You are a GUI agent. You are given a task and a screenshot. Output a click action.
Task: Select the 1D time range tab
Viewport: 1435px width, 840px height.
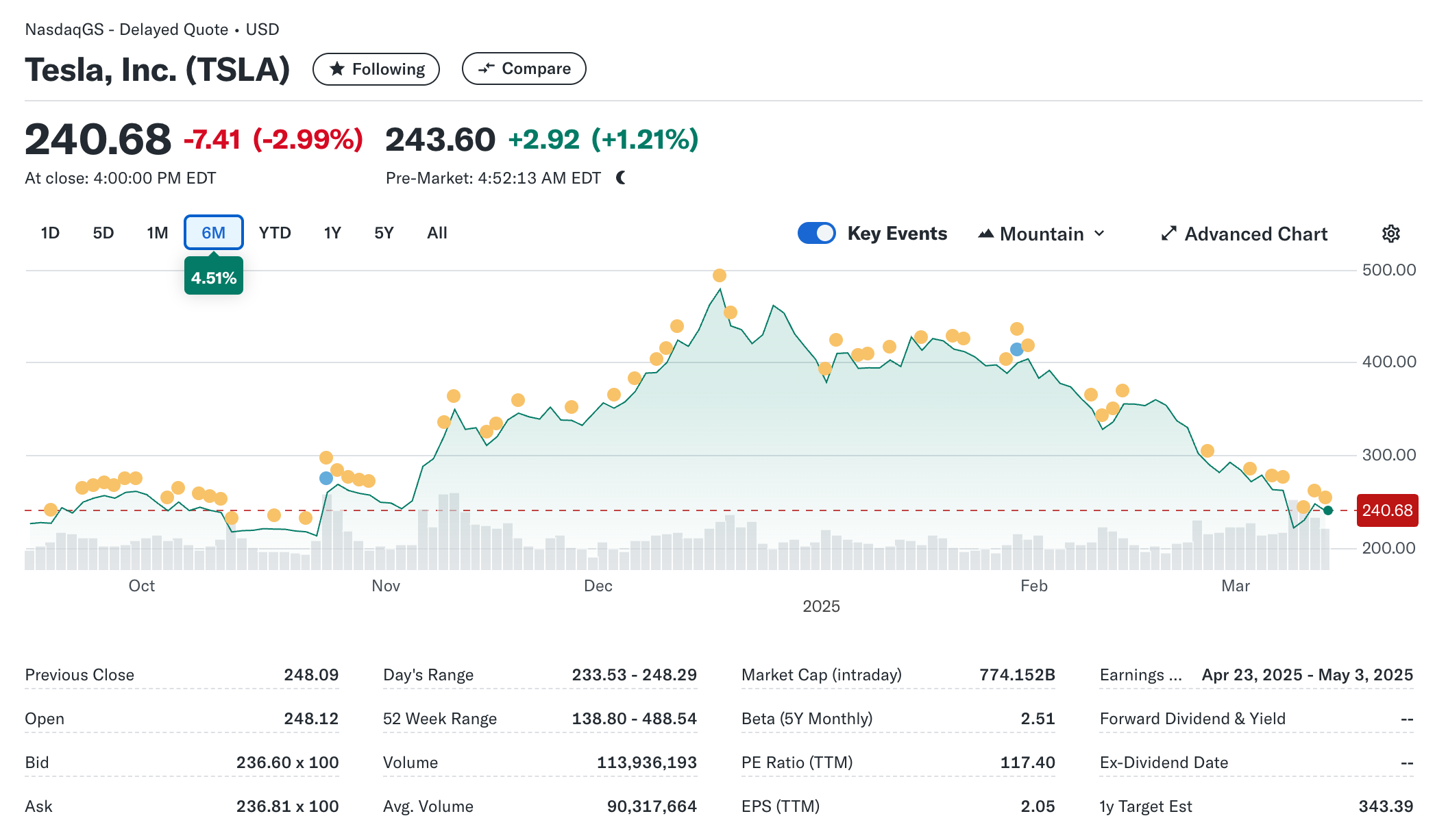(x=50, y=233)
